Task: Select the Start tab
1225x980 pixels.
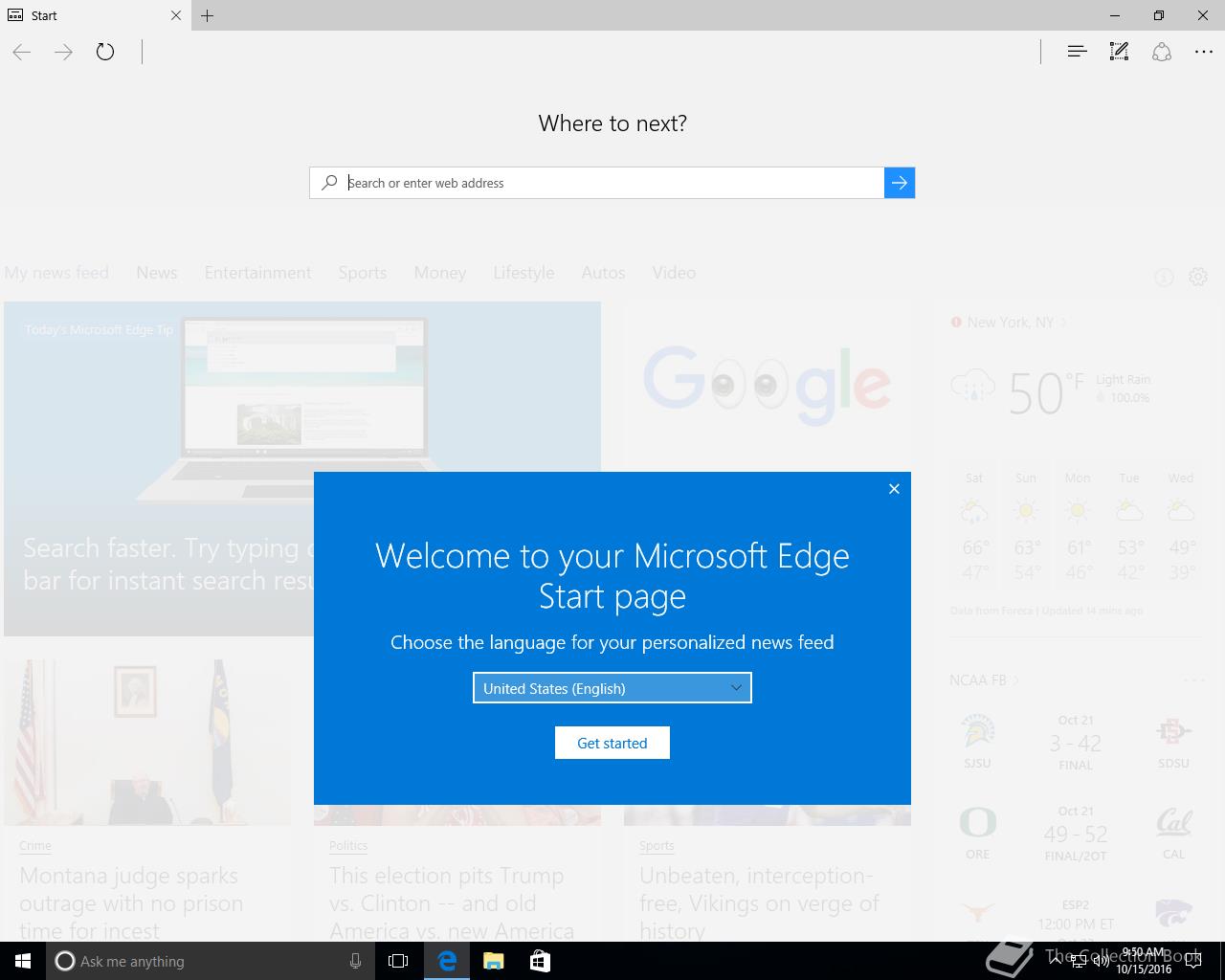Action: pos(95,15)
